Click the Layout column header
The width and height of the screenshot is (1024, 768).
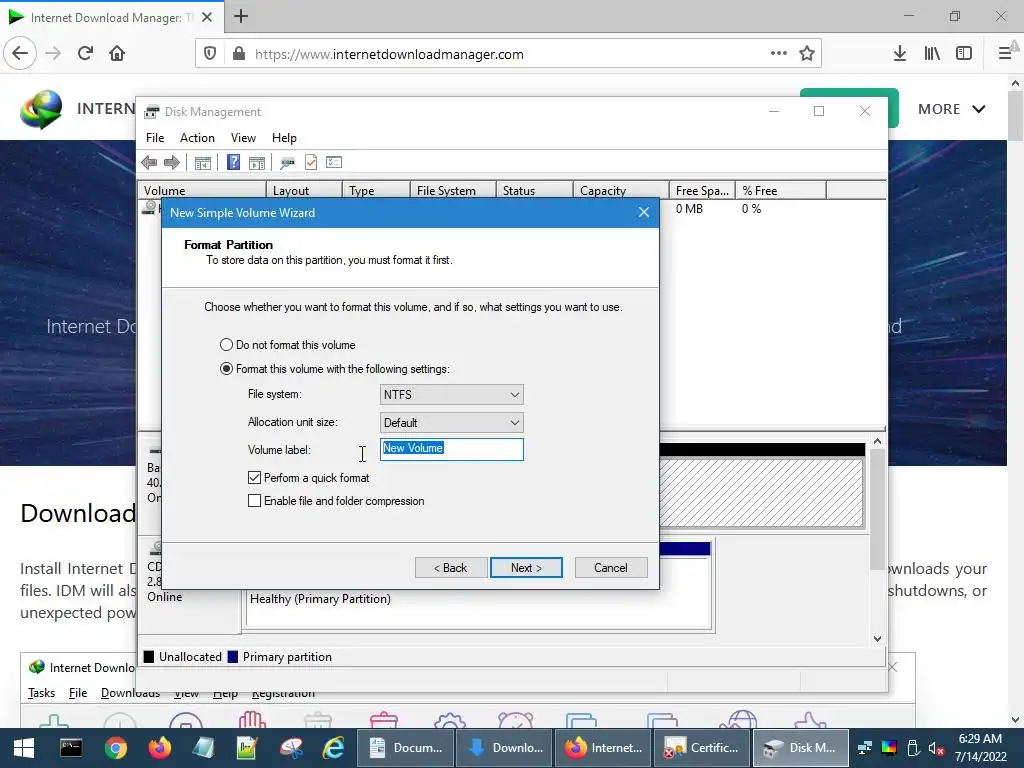[x=304, y=191]
